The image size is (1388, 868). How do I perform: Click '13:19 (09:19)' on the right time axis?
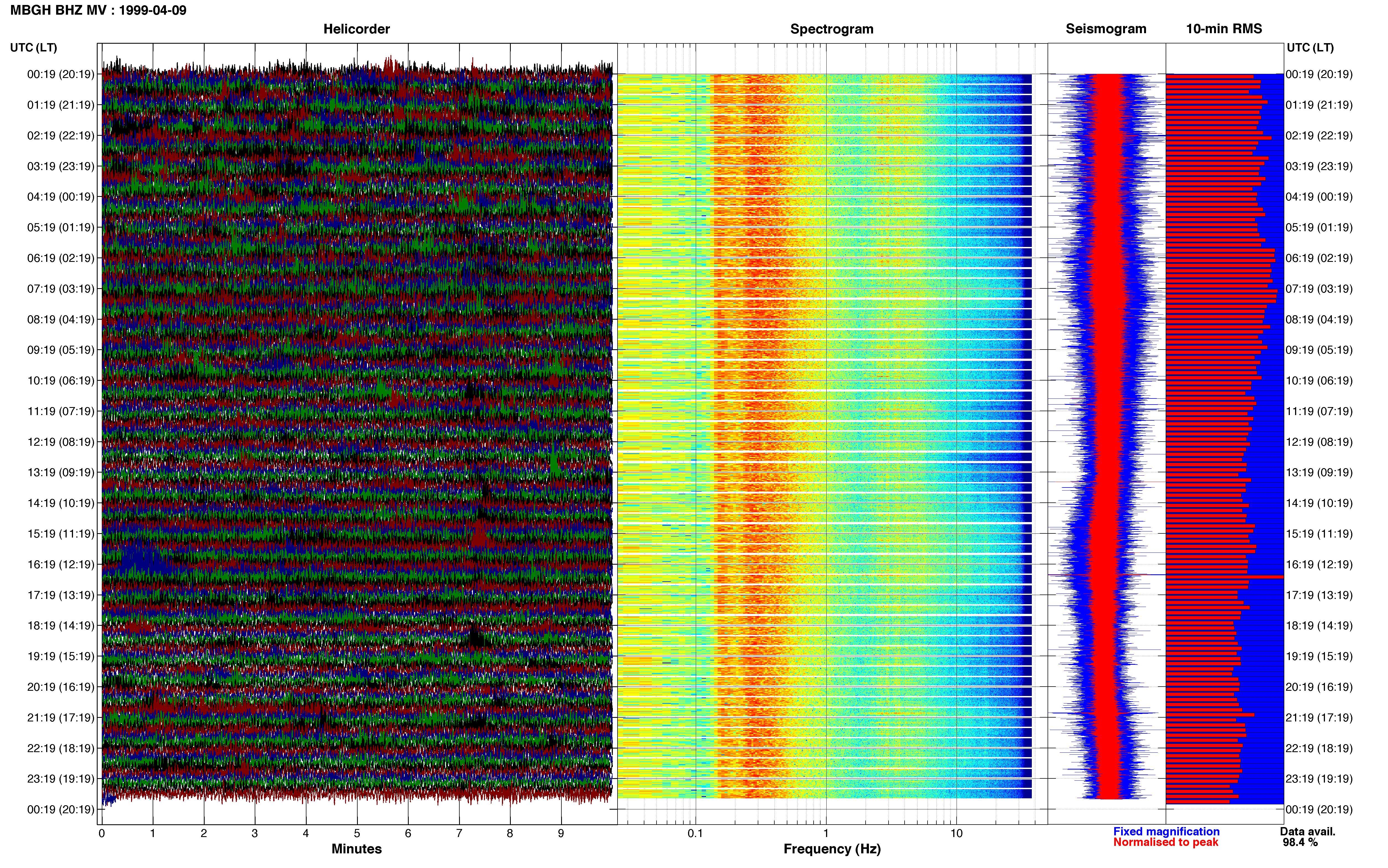click(1319, 473)
